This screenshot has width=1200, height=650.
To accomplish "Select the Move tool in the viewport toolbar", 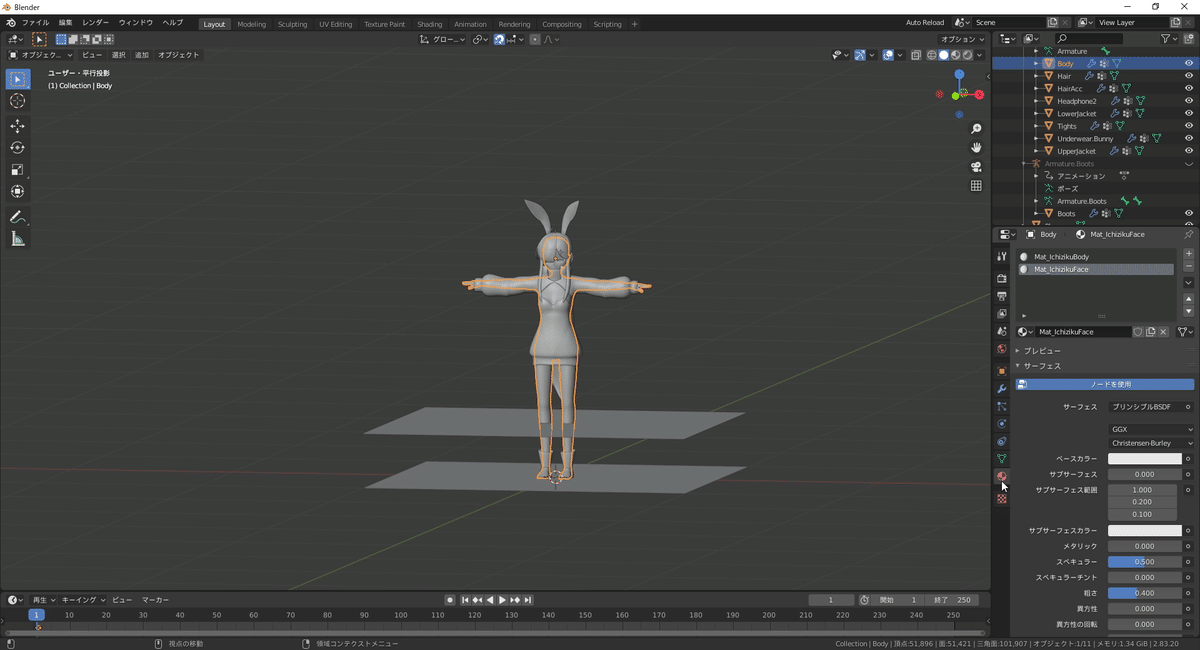I will (17, 126).
